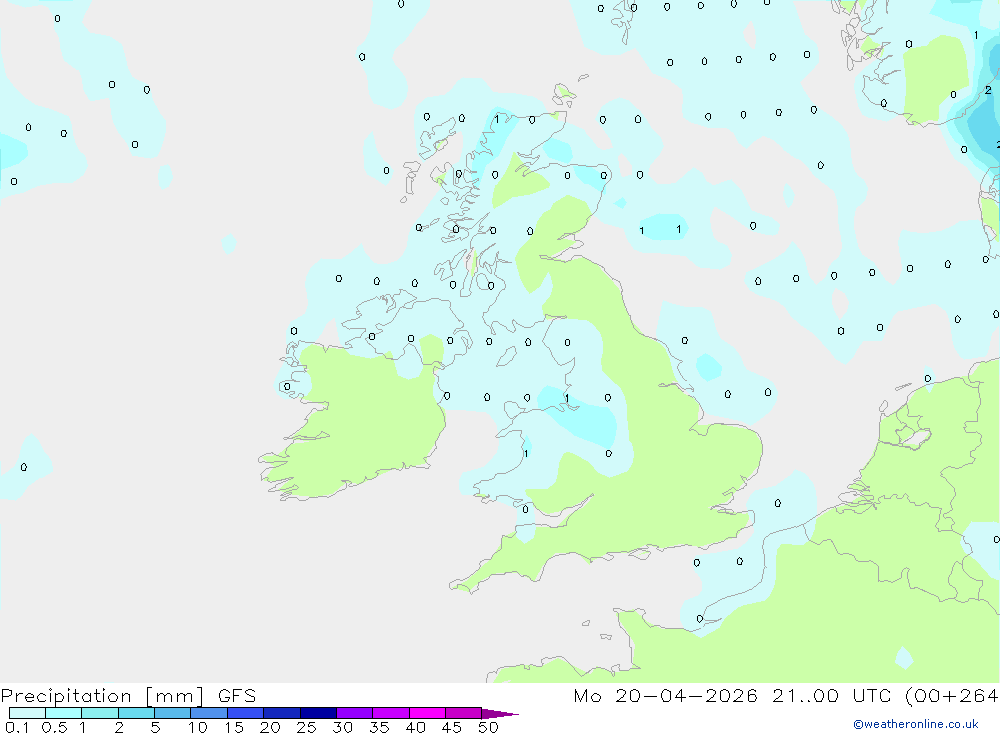Select the 30–35 mm legend color swatch
The height and width of the screenshot is (733, 1000).
(355, 713)
